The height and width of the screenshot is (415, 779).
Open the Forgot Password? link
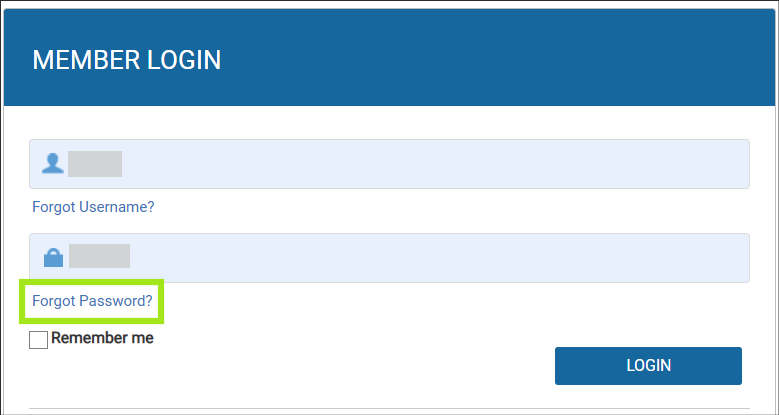tap(92, 301)
